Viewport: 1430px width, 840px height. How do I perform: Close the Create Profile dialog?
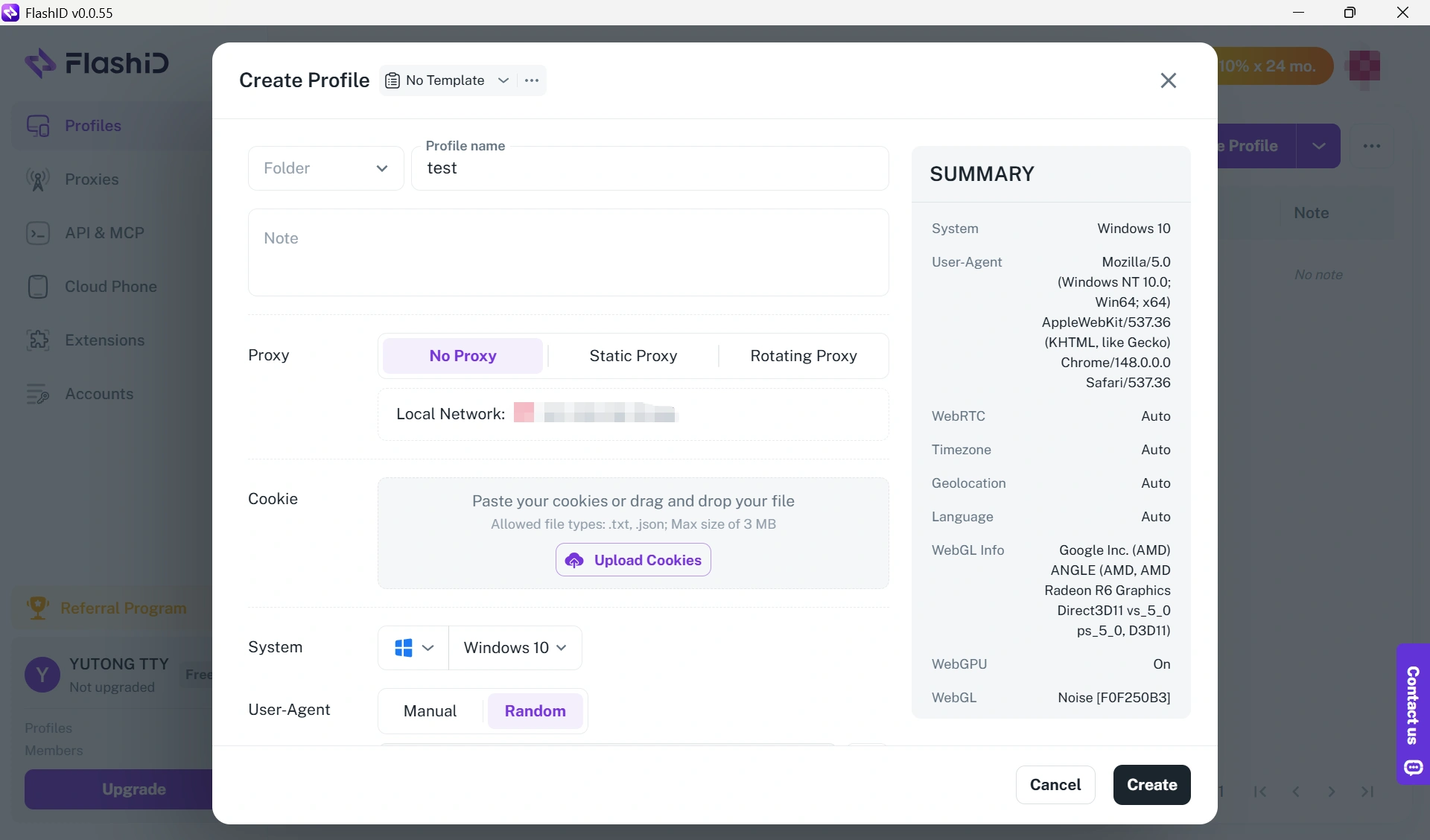[x=1168, y=80]
